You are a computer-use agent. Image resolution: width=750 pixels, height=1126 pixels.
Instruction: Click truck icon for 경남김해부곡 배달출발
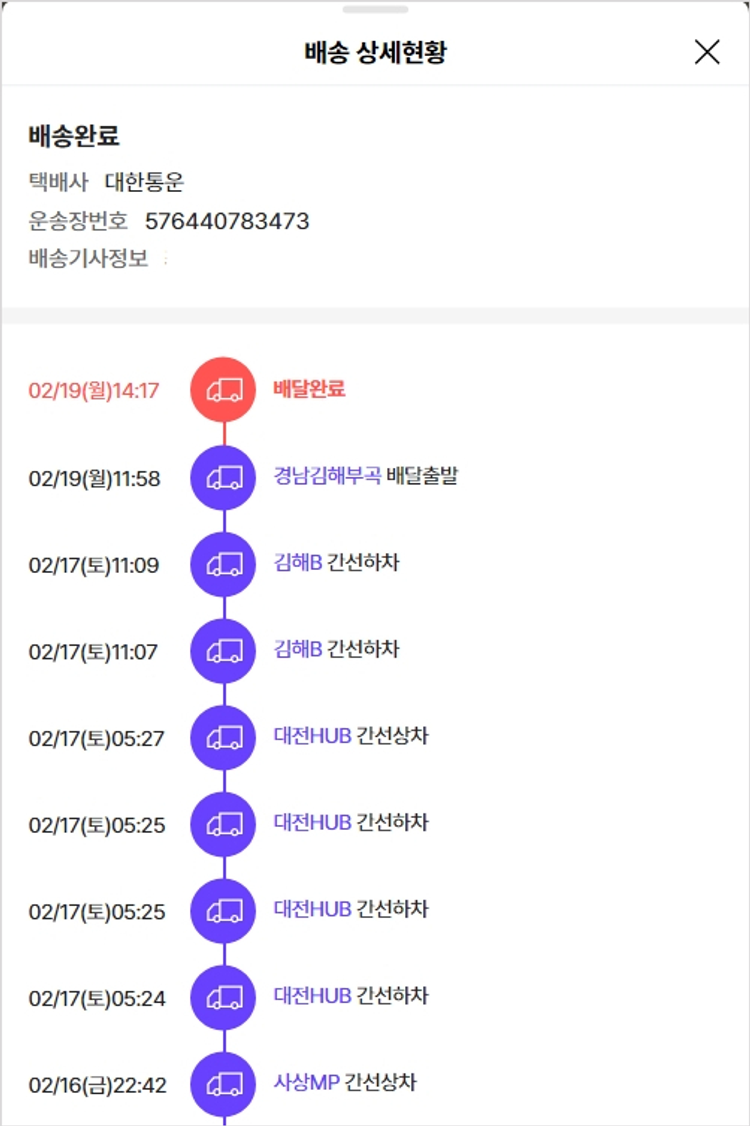[x=224, y=478]
